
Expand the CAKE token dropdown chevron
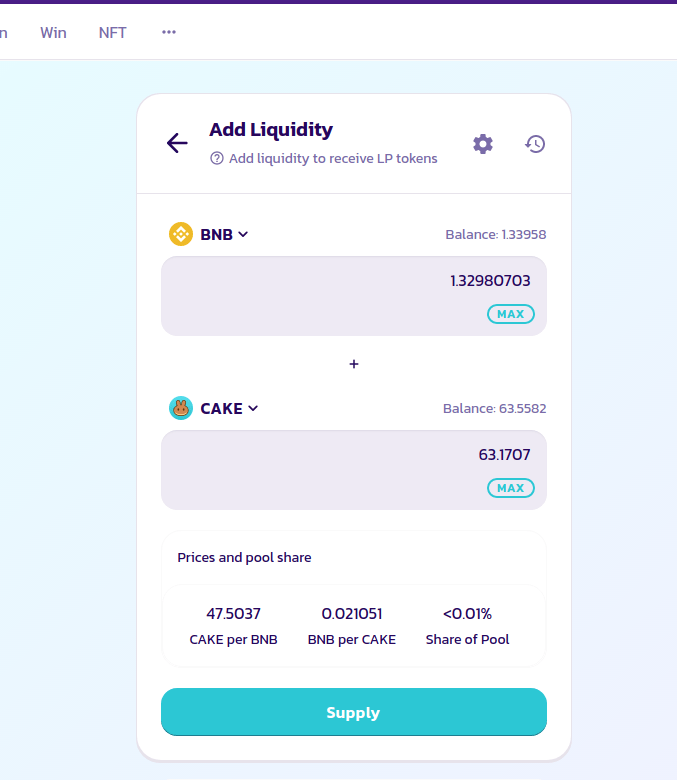coord(253,408)
